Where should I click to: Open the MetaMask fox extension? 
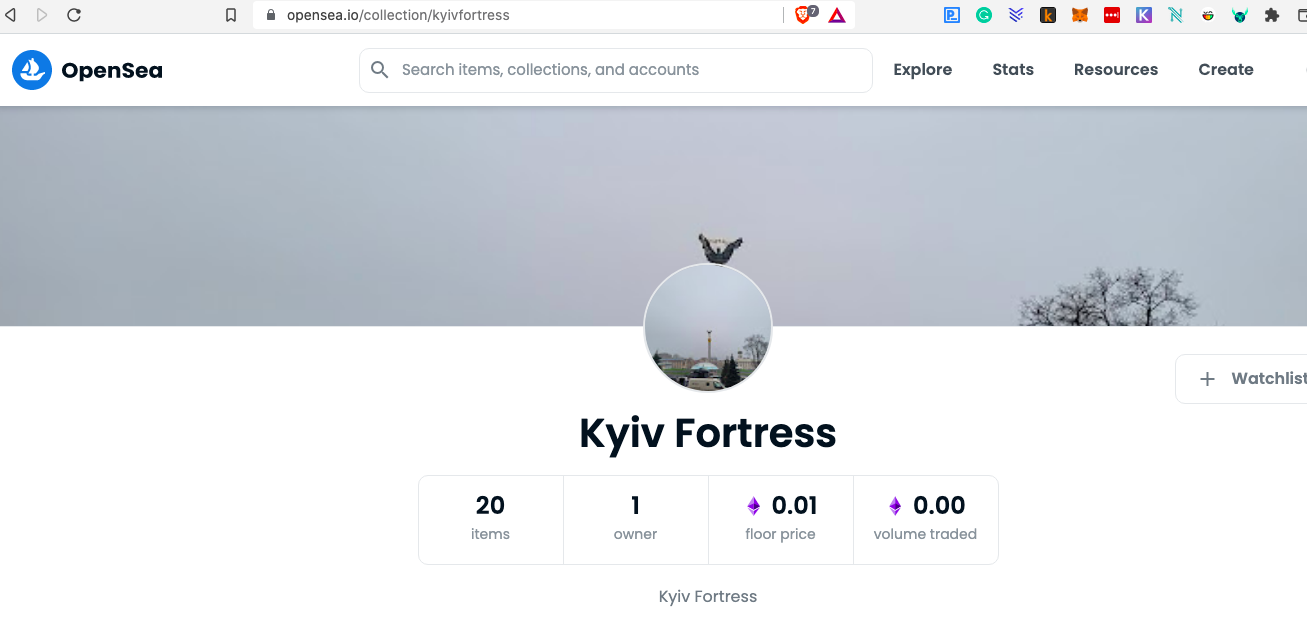coord(1080,15)
